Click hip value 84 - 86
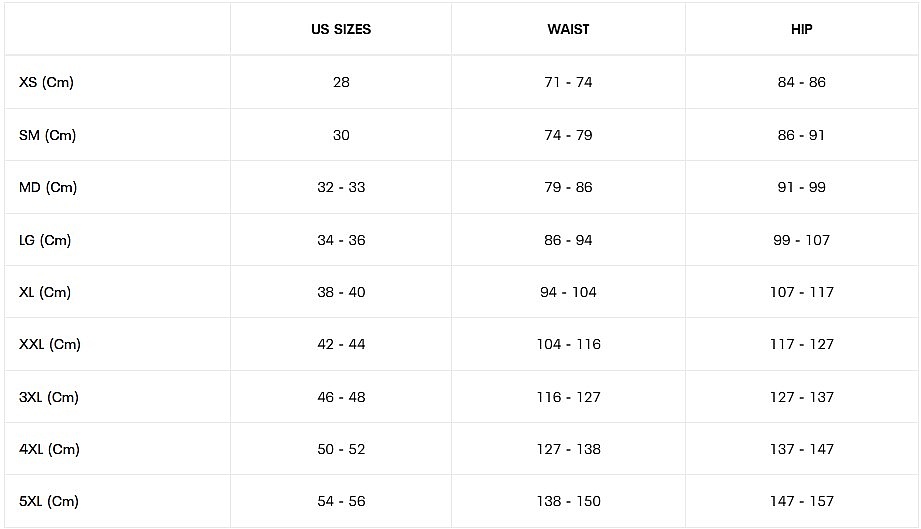 point(802,82)
